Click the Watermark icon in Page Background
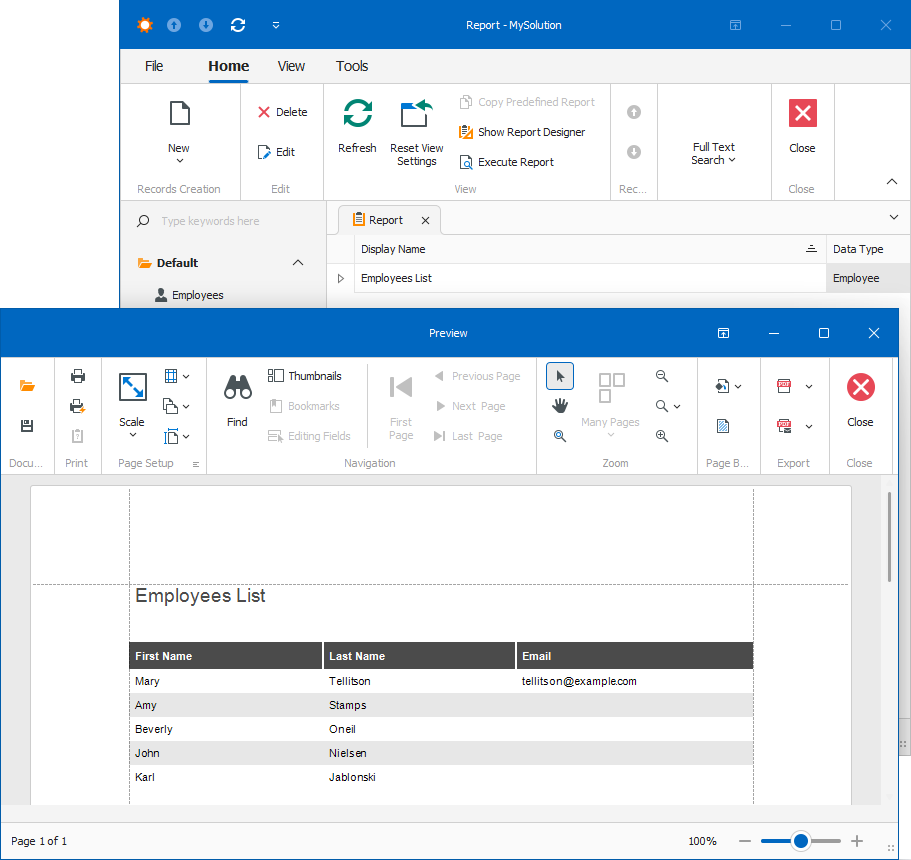Image resolution: width=911 pixels, height=860 pixels. tap(723, 427)
